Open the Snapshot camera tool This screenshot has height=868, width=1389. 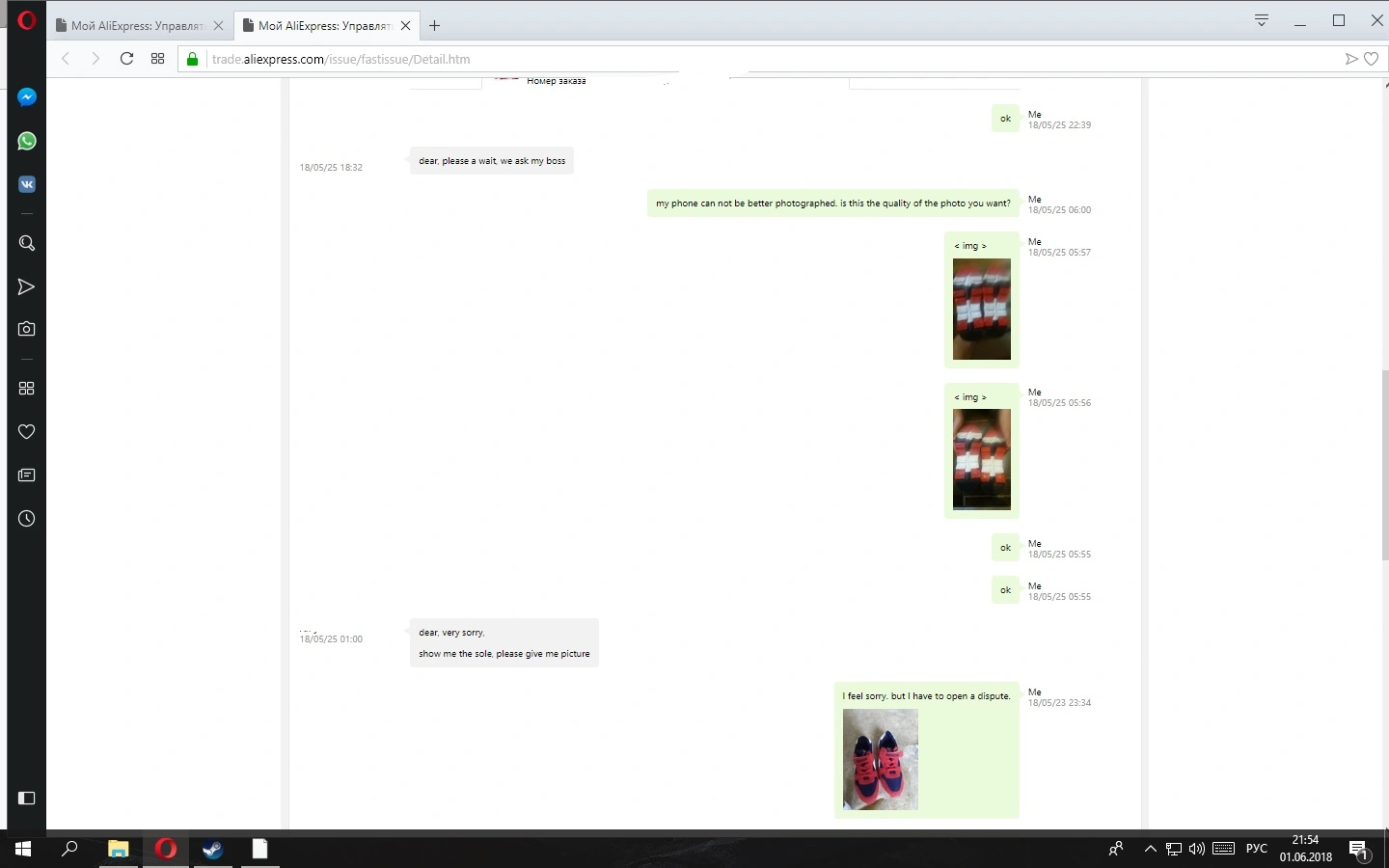coord(27,329)
